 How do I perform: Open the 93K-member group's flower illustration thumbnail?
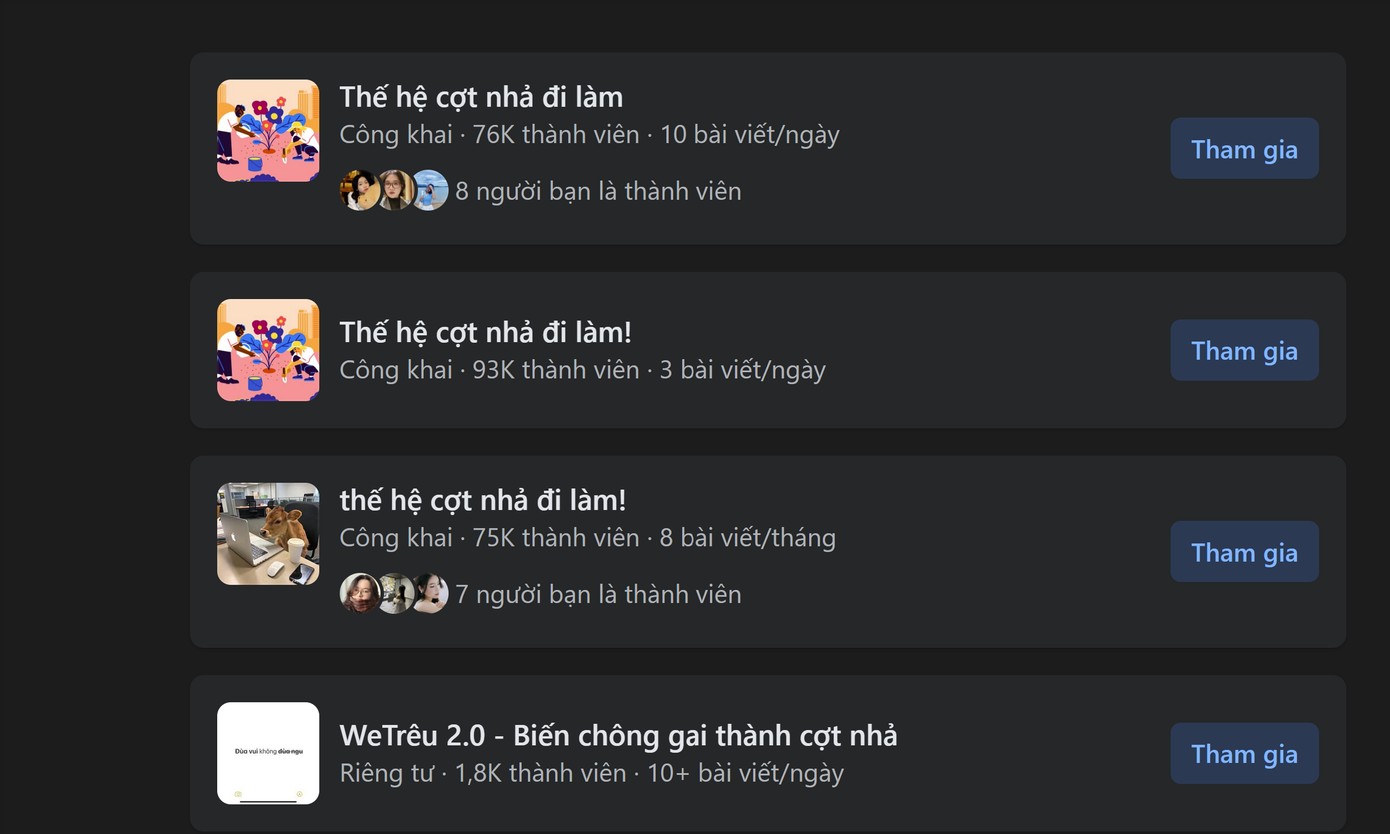pos(268,350)
